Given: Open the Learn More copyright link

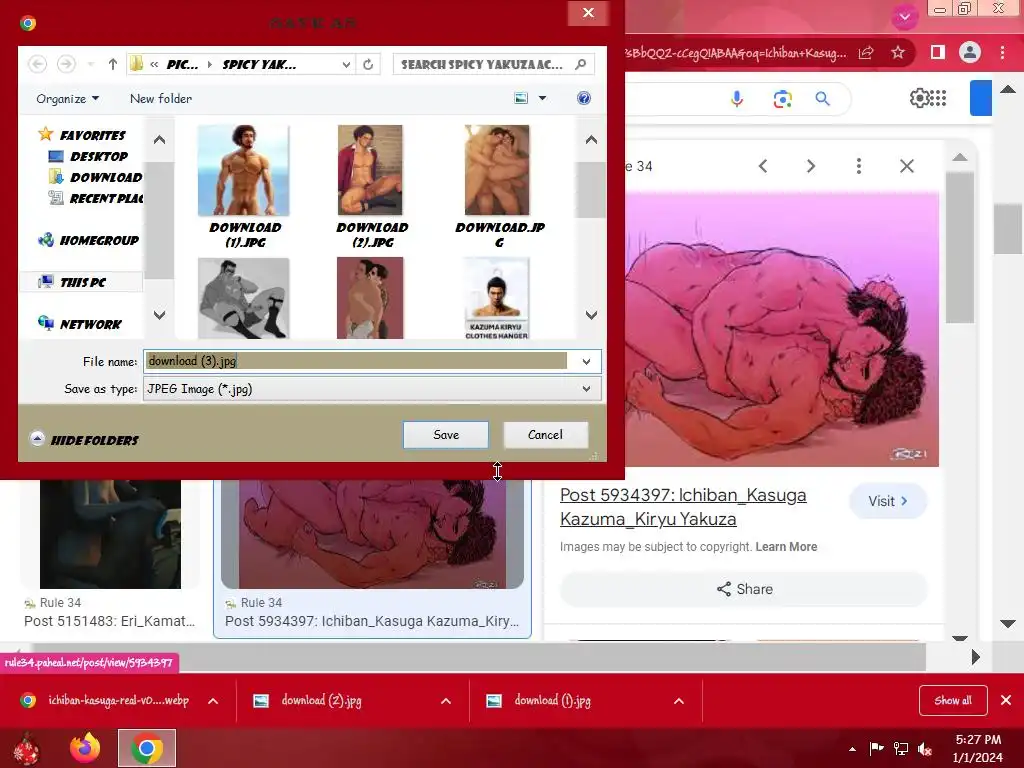Looking at the screenshot, I should coord(786,547).
